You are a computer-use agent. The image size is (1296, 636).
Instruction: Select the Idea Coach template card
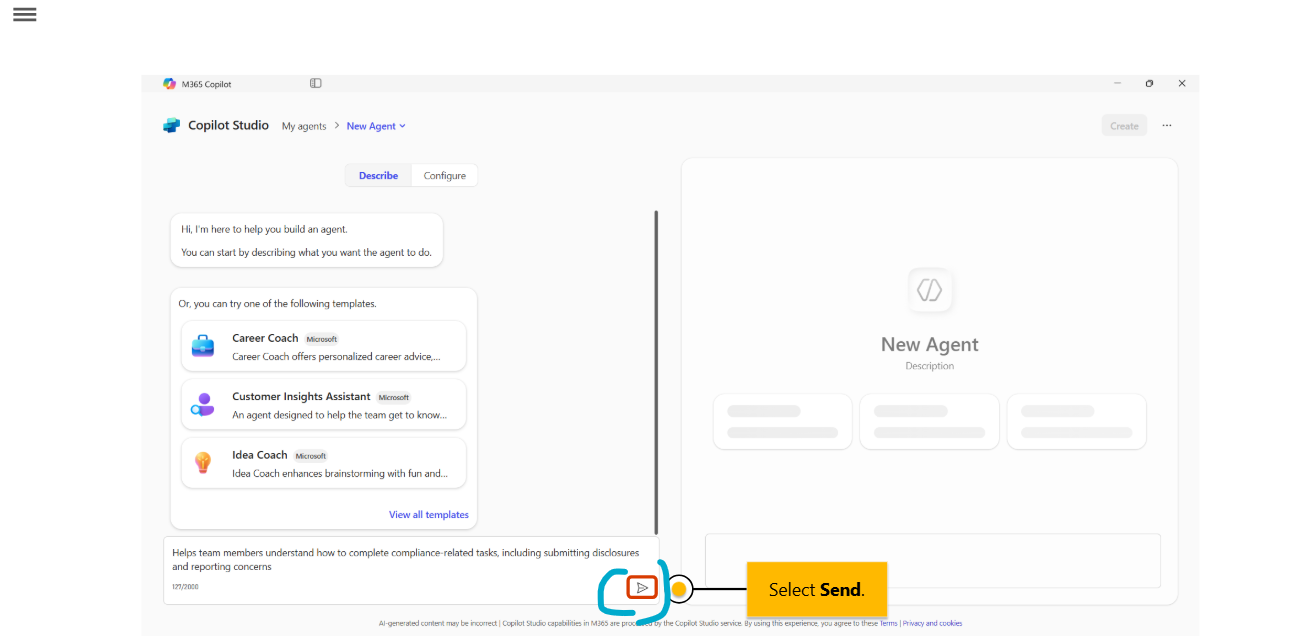click(x=323, y=462)
